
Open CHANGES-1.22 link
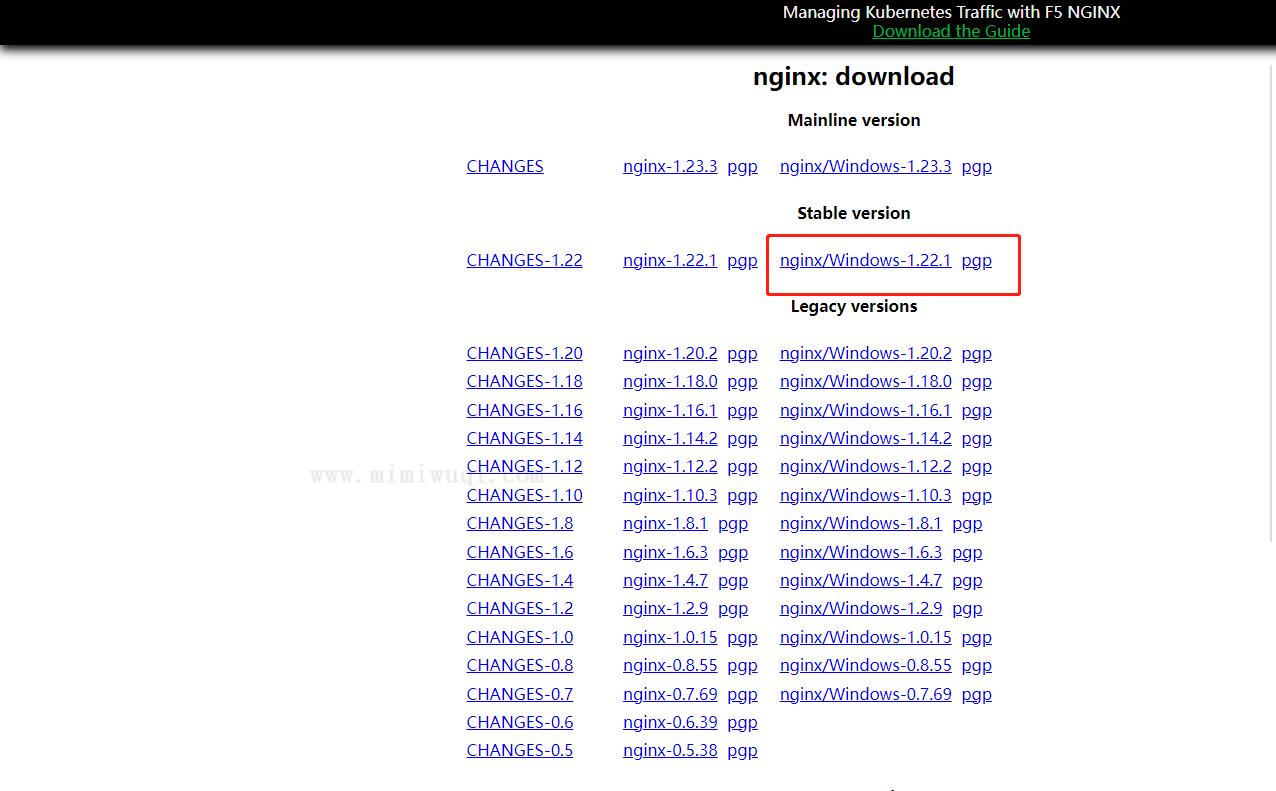click(x=524, y=260)
